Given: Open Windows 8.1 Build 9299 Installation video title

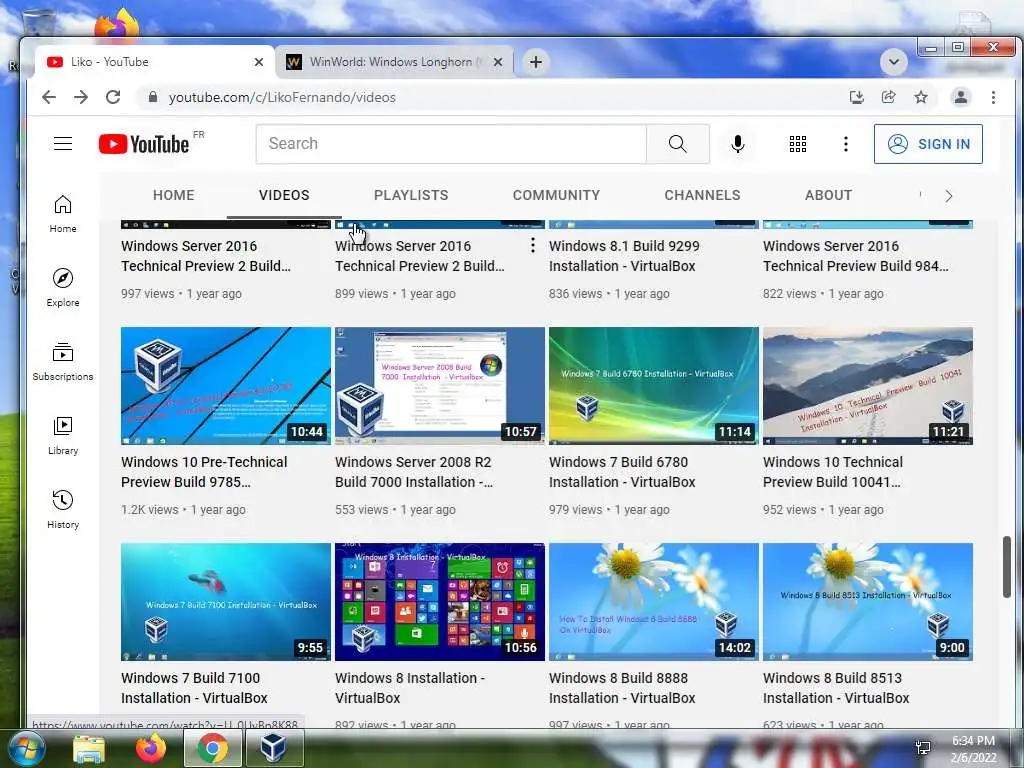Looking at the screenshot, I should (x=624, y=256).
